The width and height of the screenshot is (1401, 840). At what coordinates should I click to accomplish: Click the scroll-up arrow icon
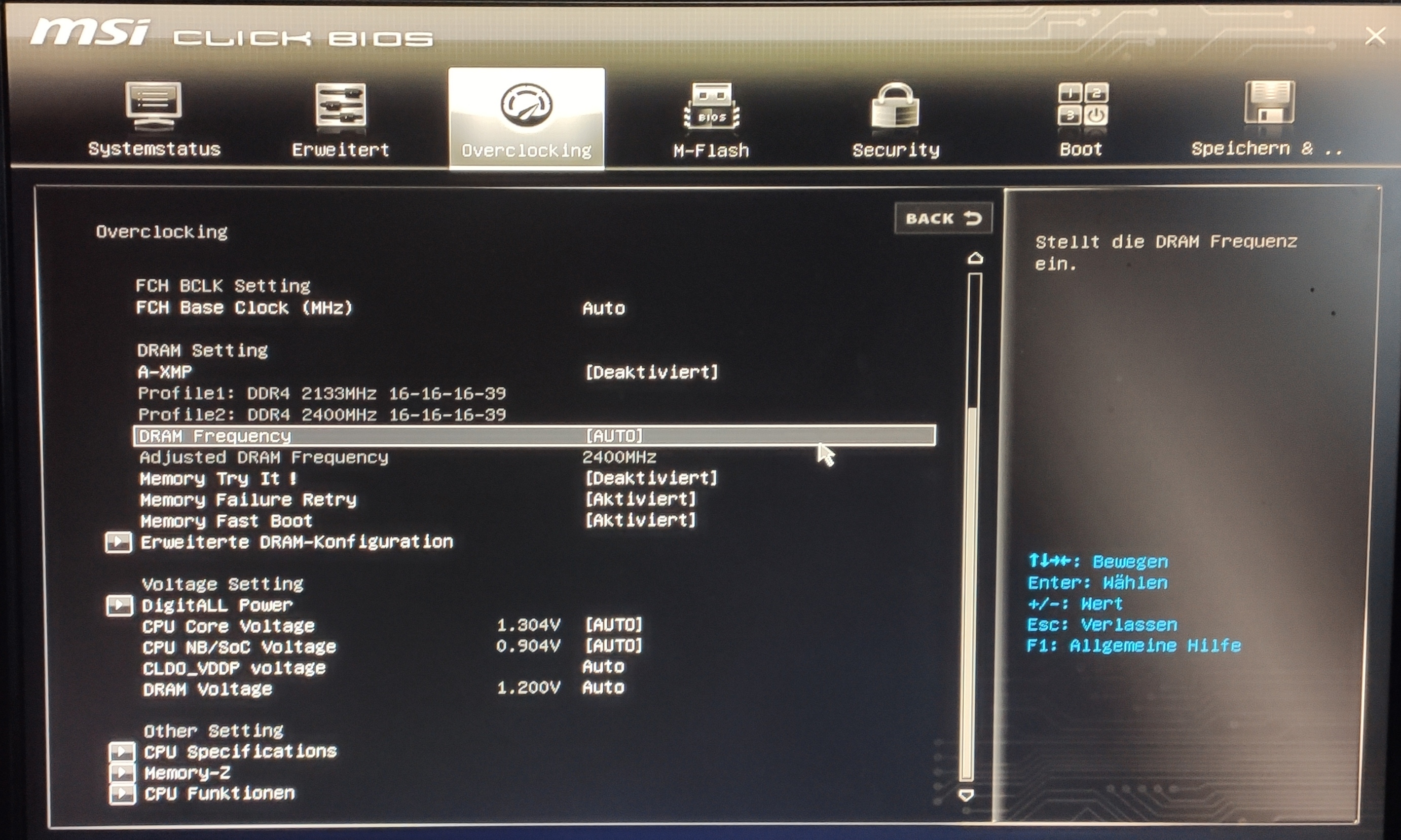(x=975, y=259)
